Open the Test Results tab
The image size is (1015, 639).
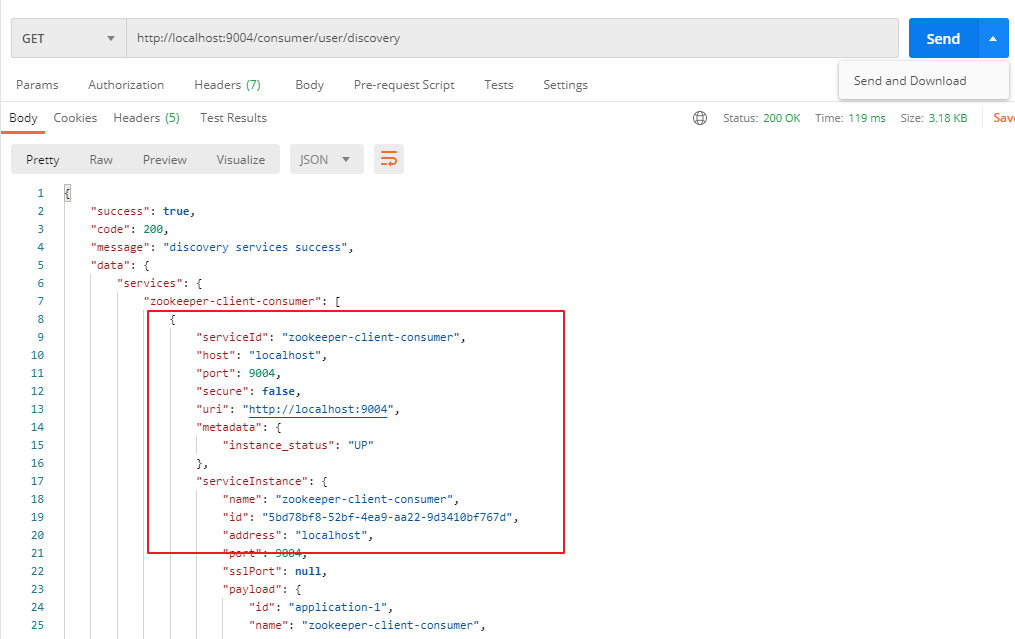pos(233,118)
